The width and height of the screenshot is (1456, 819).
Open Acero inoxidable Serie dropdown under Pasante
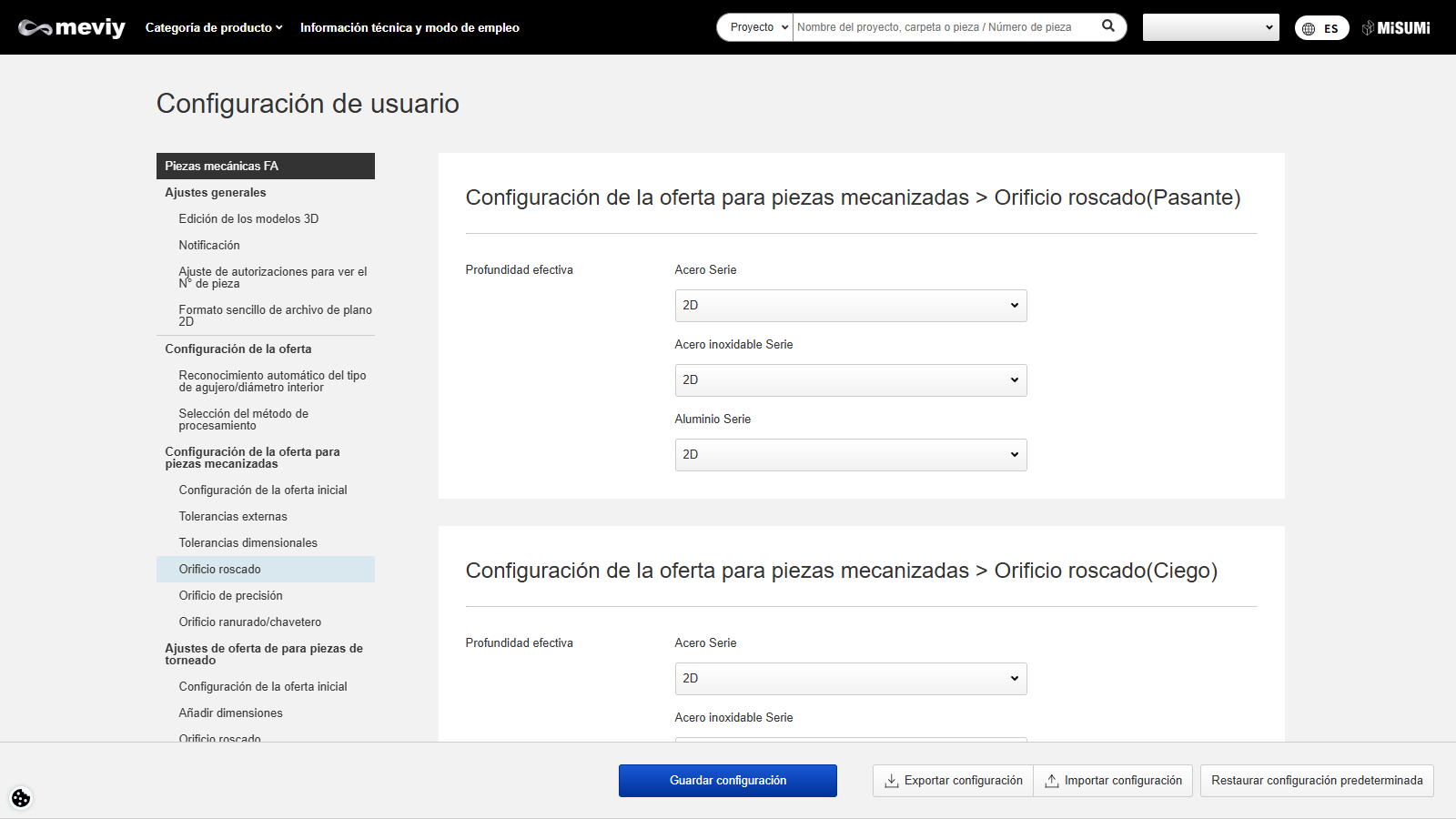(x=850, y=380)
